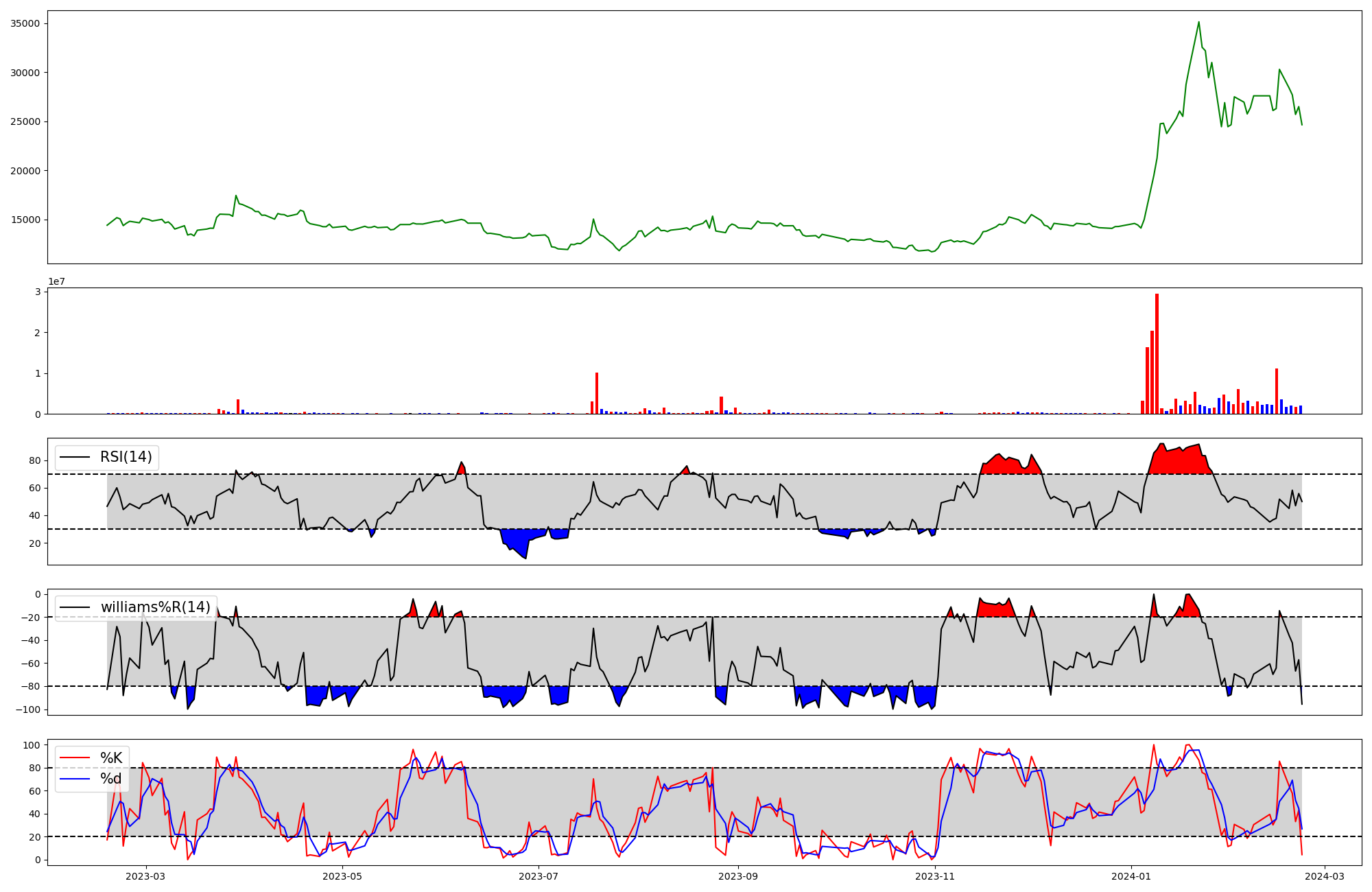Click the %d legend entry text
The width and height of the screenshot is (1372, 892).
point(111,778)
